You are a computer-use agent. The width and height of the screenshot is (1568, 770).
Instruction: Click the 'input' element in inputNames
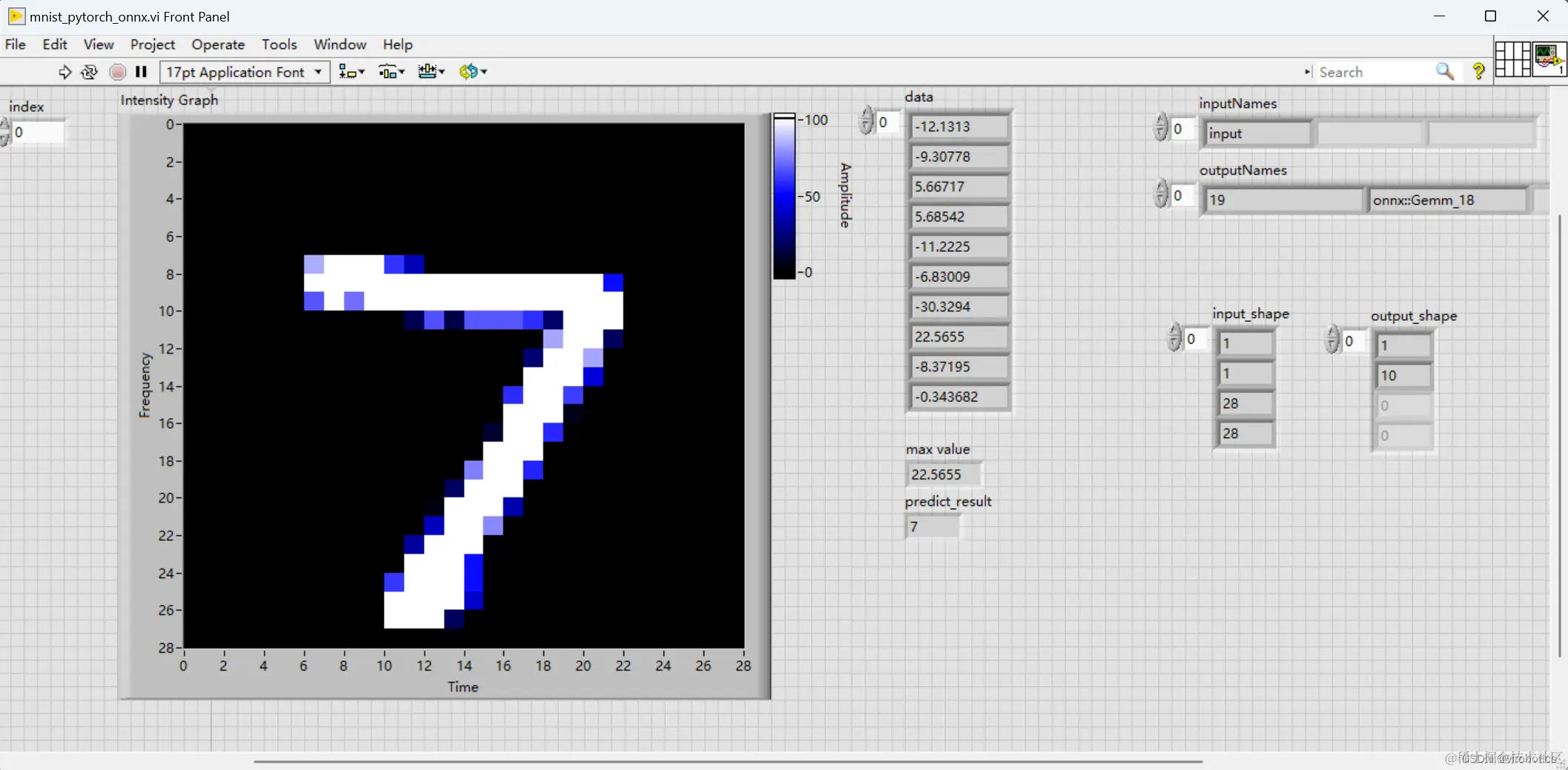point(1257,133)
